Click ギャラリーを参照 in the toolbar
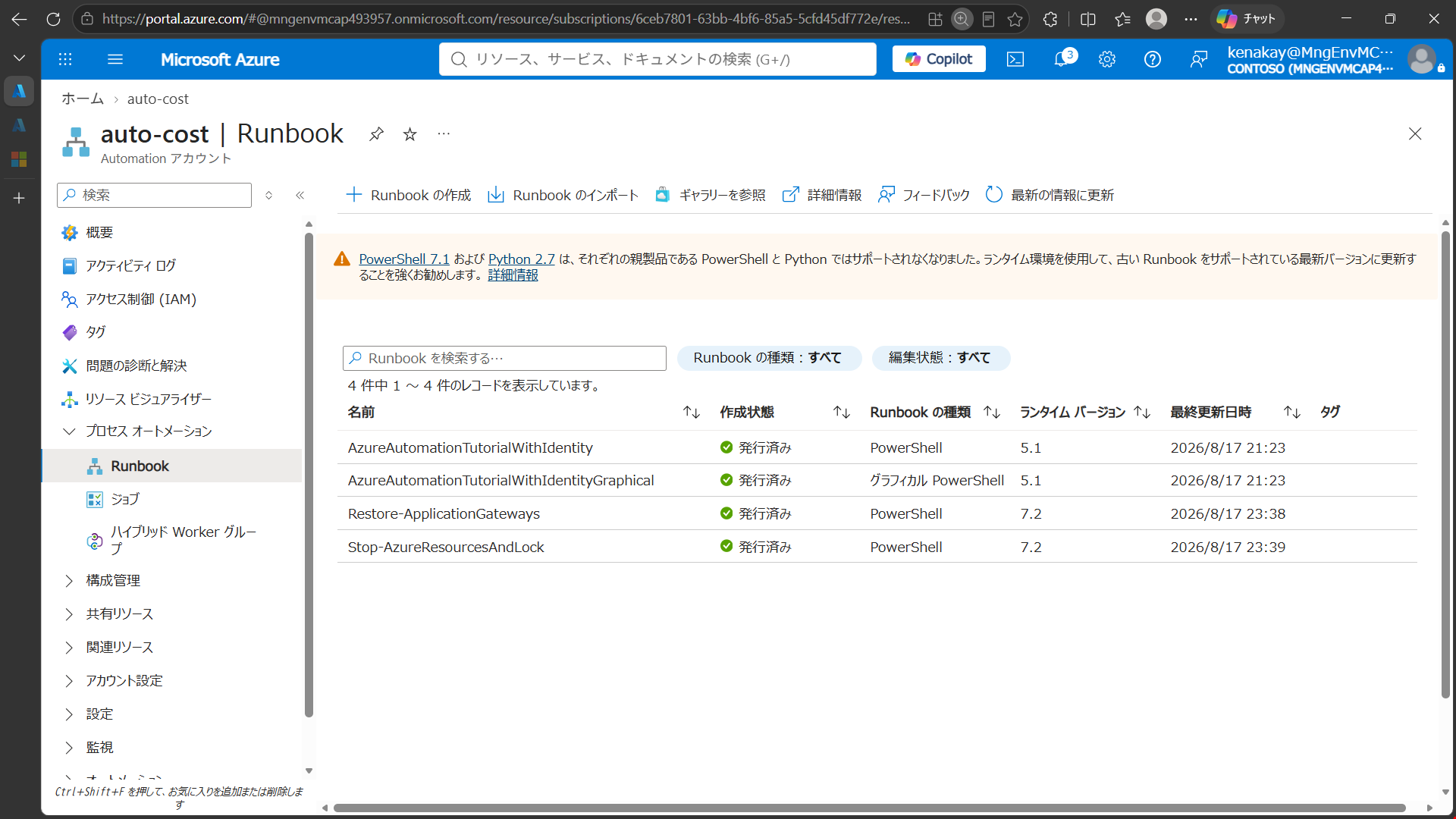The width and height of the screenshot is (1456, 819). 711,195
